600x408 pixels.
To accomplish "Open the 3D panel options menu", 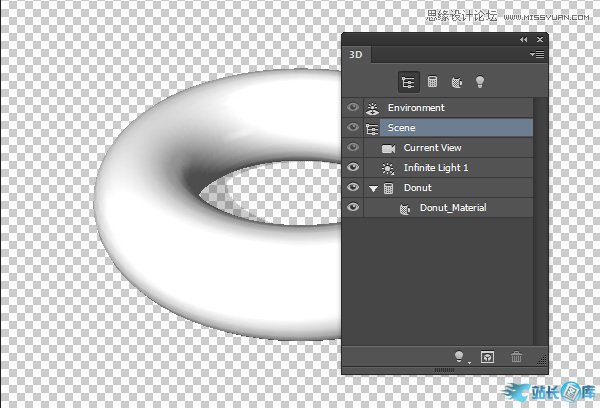I will pos(539,54).
